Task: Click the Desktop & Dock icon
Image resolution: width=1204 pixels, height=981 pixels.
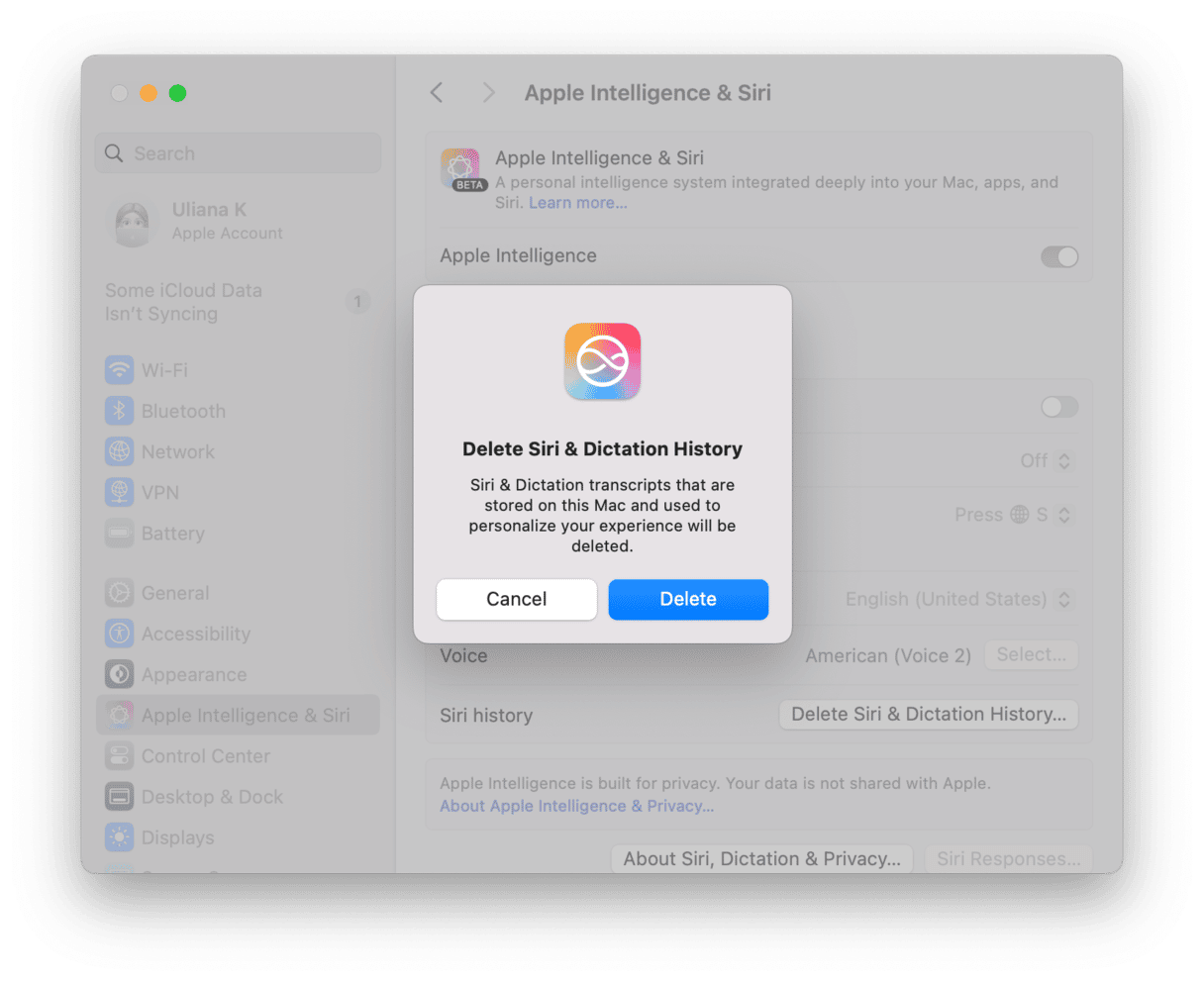Action: coord(119,796)
